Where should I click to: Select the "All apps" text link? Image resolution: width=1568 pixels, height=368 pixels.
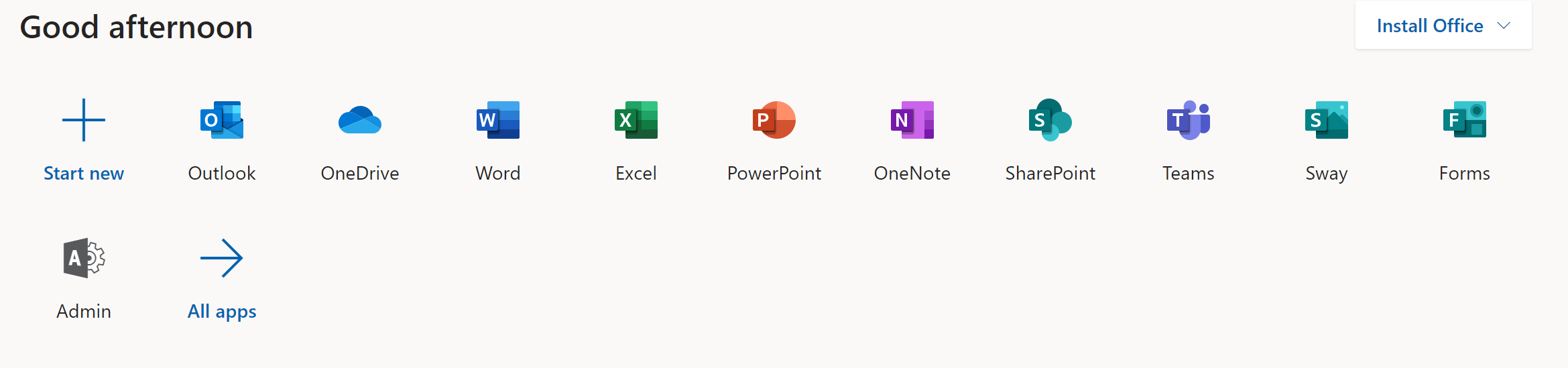pos(222,312)
